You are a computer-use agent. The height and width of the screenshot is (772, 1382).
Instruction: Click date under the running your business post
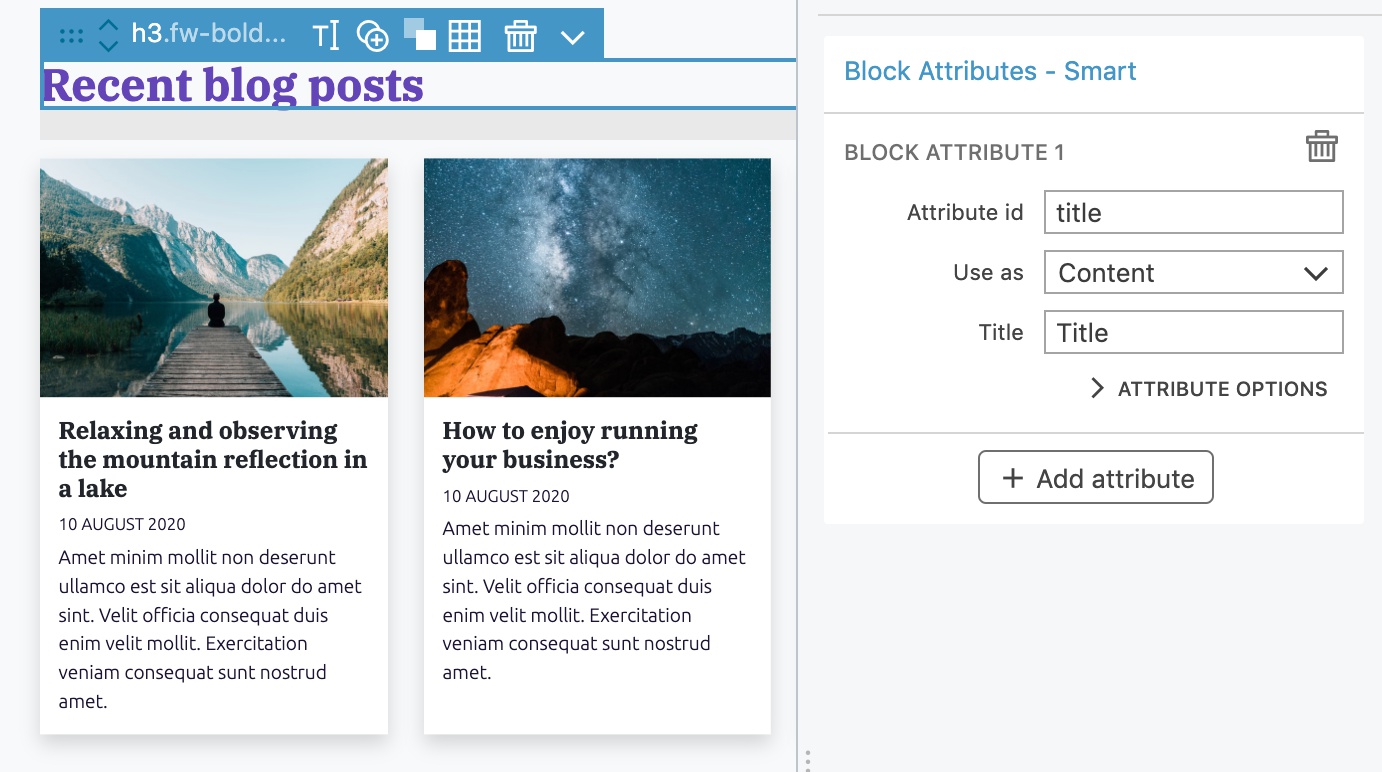[x=506, y=496]
